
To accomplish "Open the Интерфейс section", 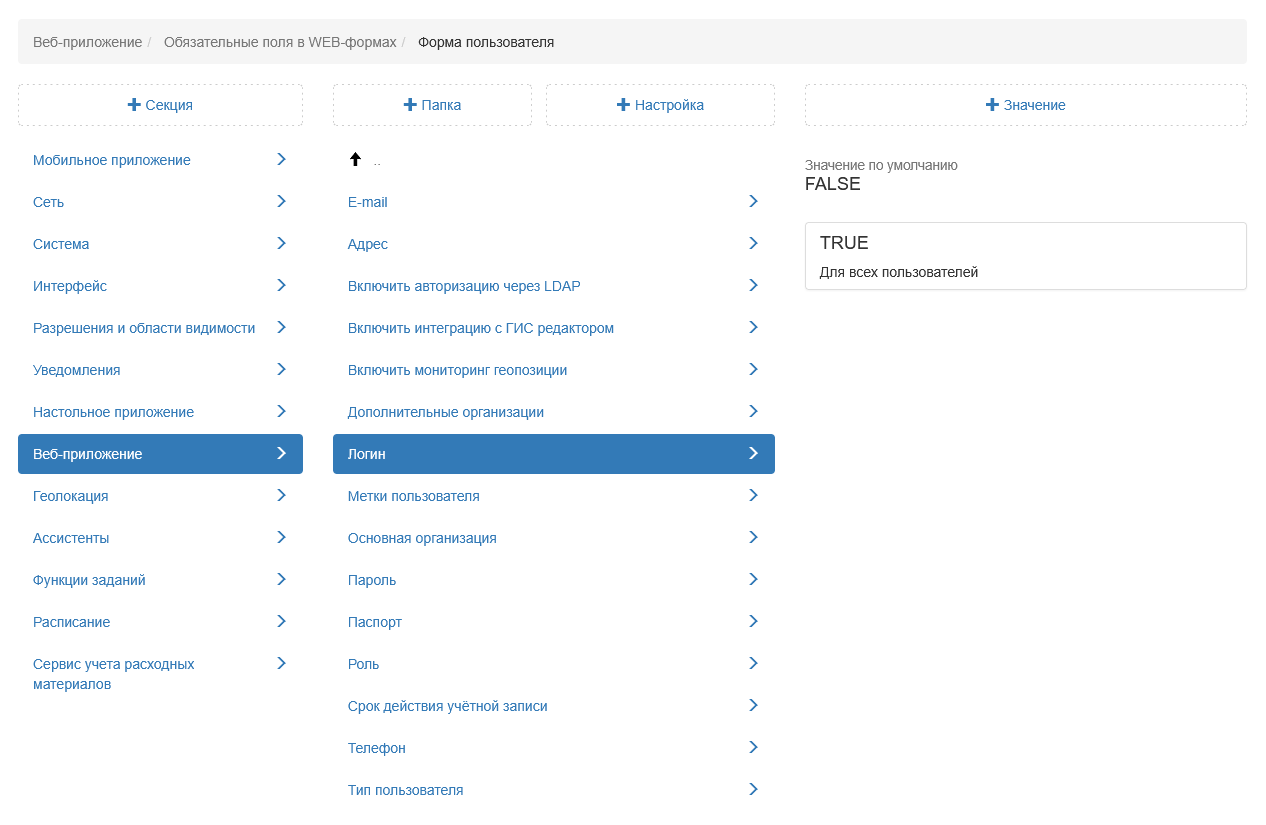I will click(x=70, y=286).
